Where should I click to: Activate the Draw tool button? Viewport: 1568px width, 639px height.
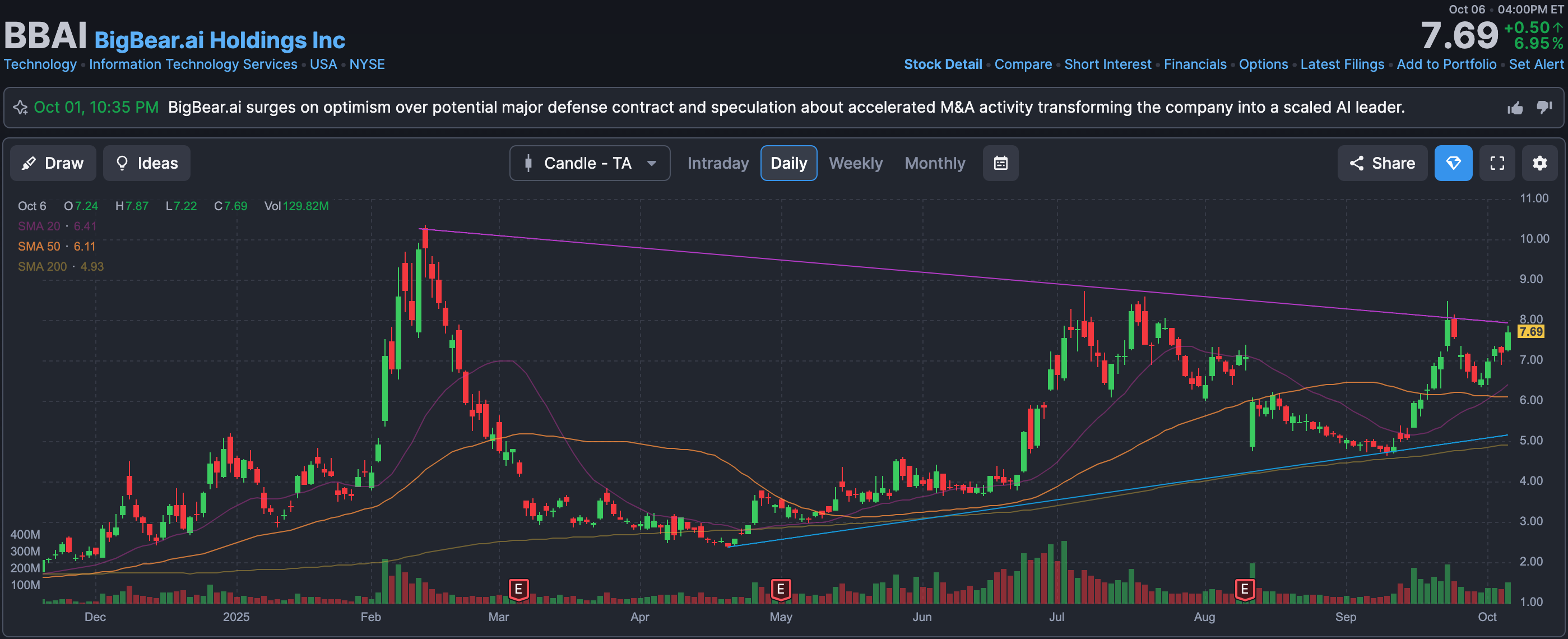pos(53,163)
